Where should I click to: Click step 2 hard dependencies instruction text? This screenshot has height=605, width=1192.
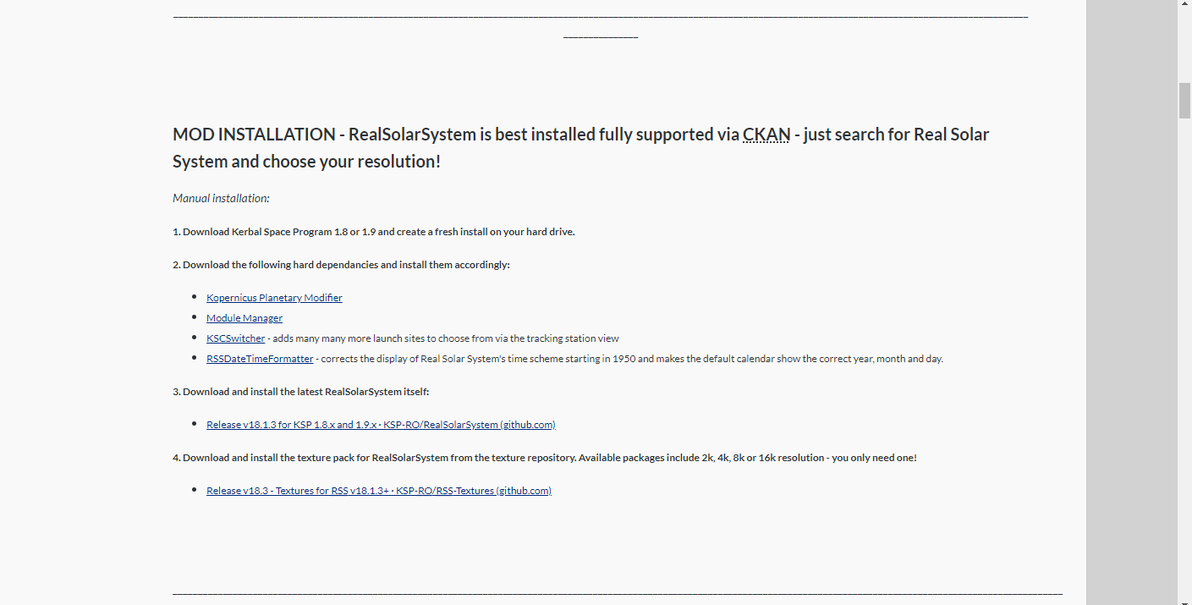[341, 265]
